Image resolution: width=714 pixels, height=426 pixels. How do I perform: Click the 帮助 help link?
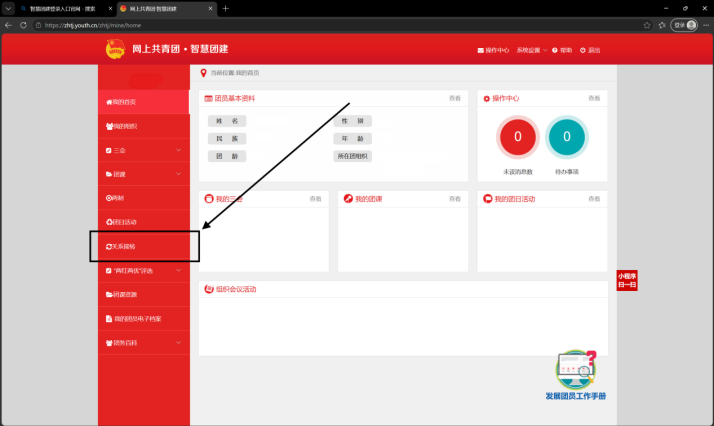(562, 50)
